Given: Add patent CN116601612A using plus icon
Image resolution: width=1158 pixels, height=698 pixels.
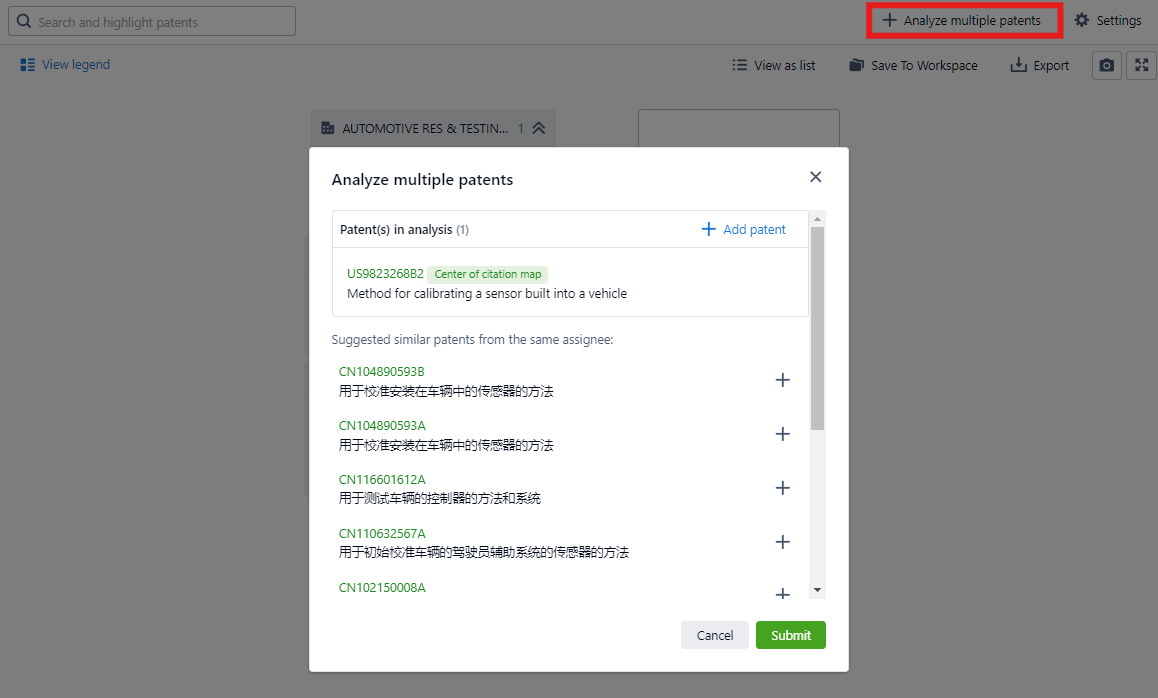Looking at the screenshot, I should (783, 488).
